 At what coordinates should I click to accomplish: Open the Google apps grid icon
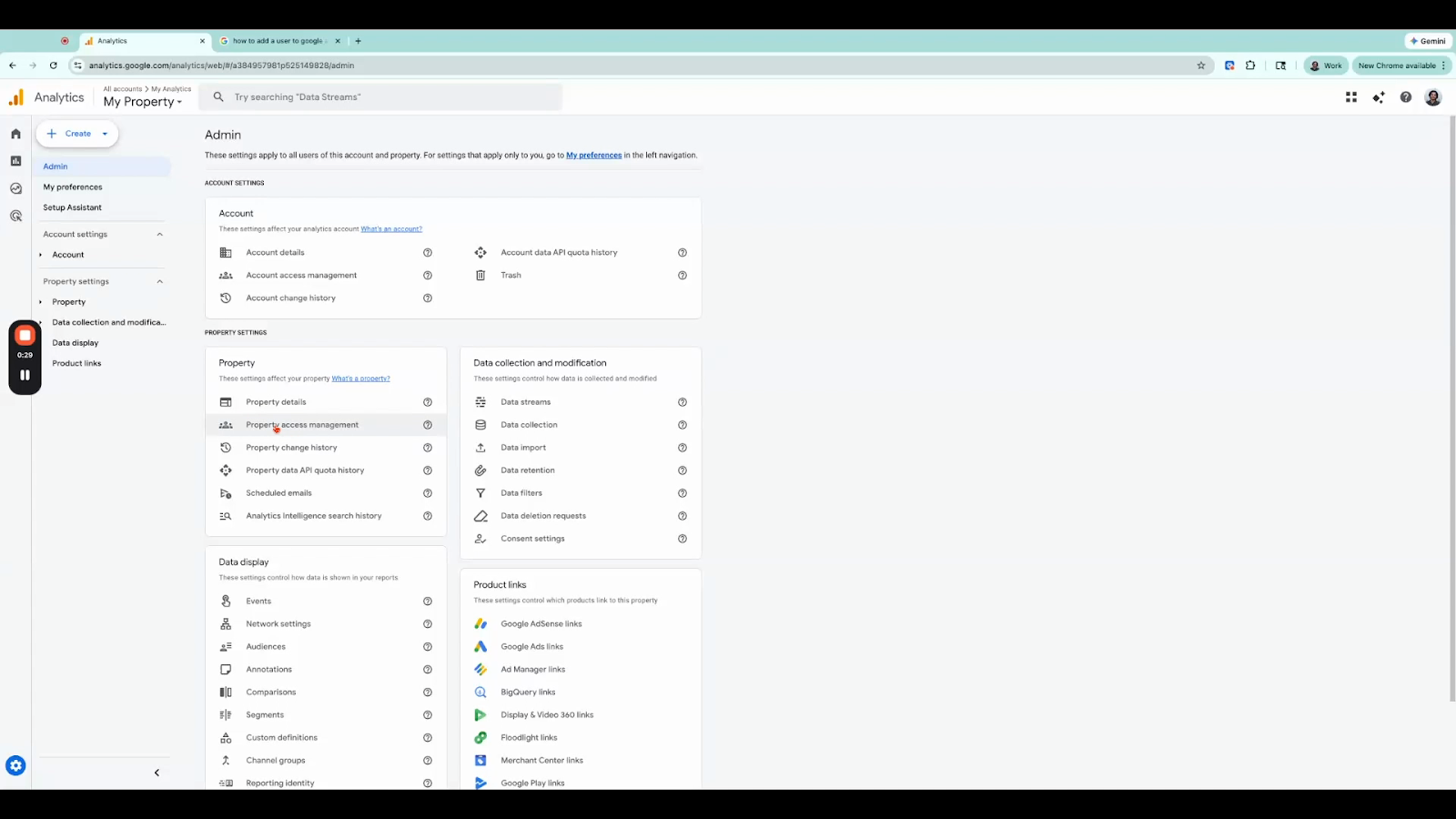1351,97
